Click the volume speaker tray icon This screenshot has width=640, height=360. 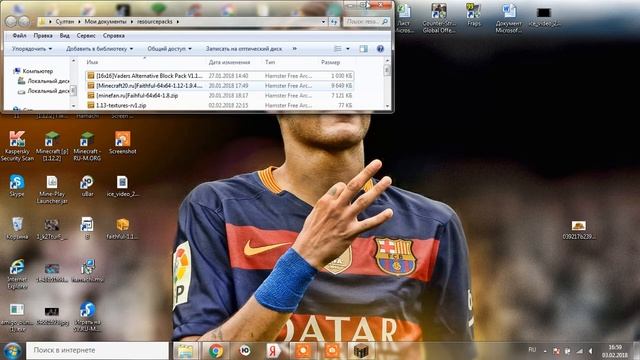coord(591,351)
